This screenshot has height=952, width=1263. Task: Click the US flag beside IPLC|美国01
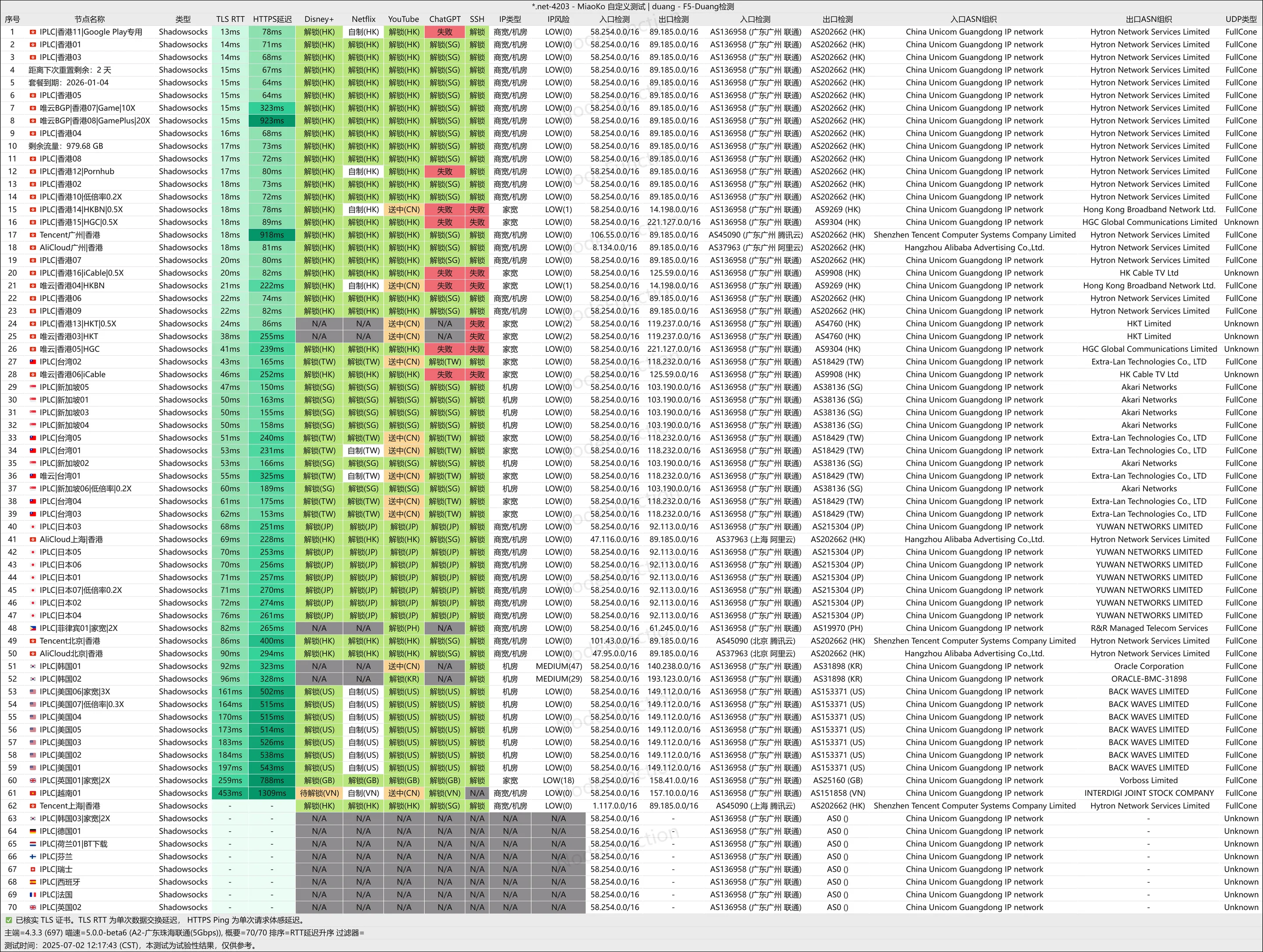(x=32, y=768)
